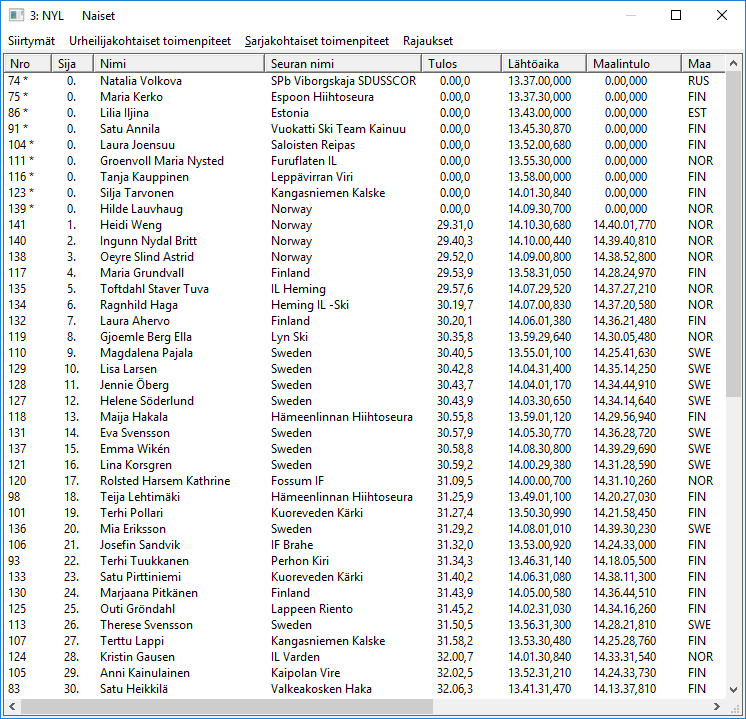Sort by the Tulos column header

pos(461,63)
